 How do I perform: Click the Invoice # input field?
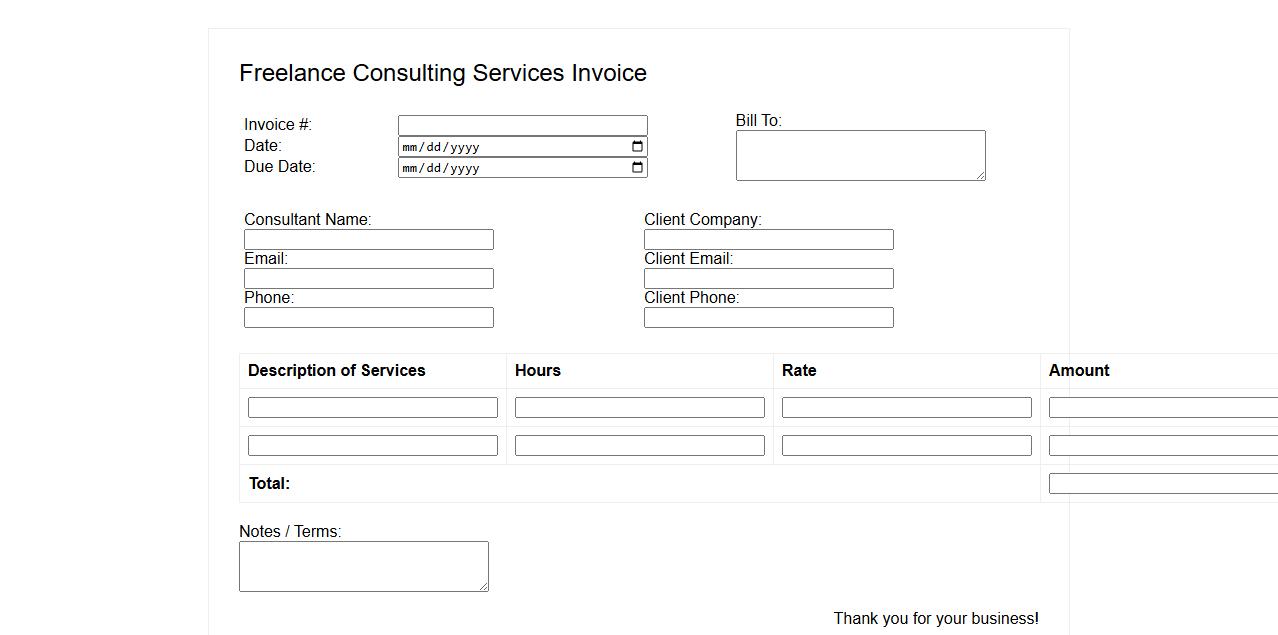(522, 125)
